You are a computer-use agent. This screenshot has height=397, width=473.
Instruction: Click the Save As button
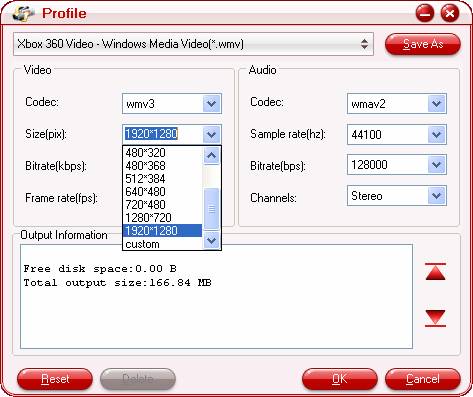[423, 44]
